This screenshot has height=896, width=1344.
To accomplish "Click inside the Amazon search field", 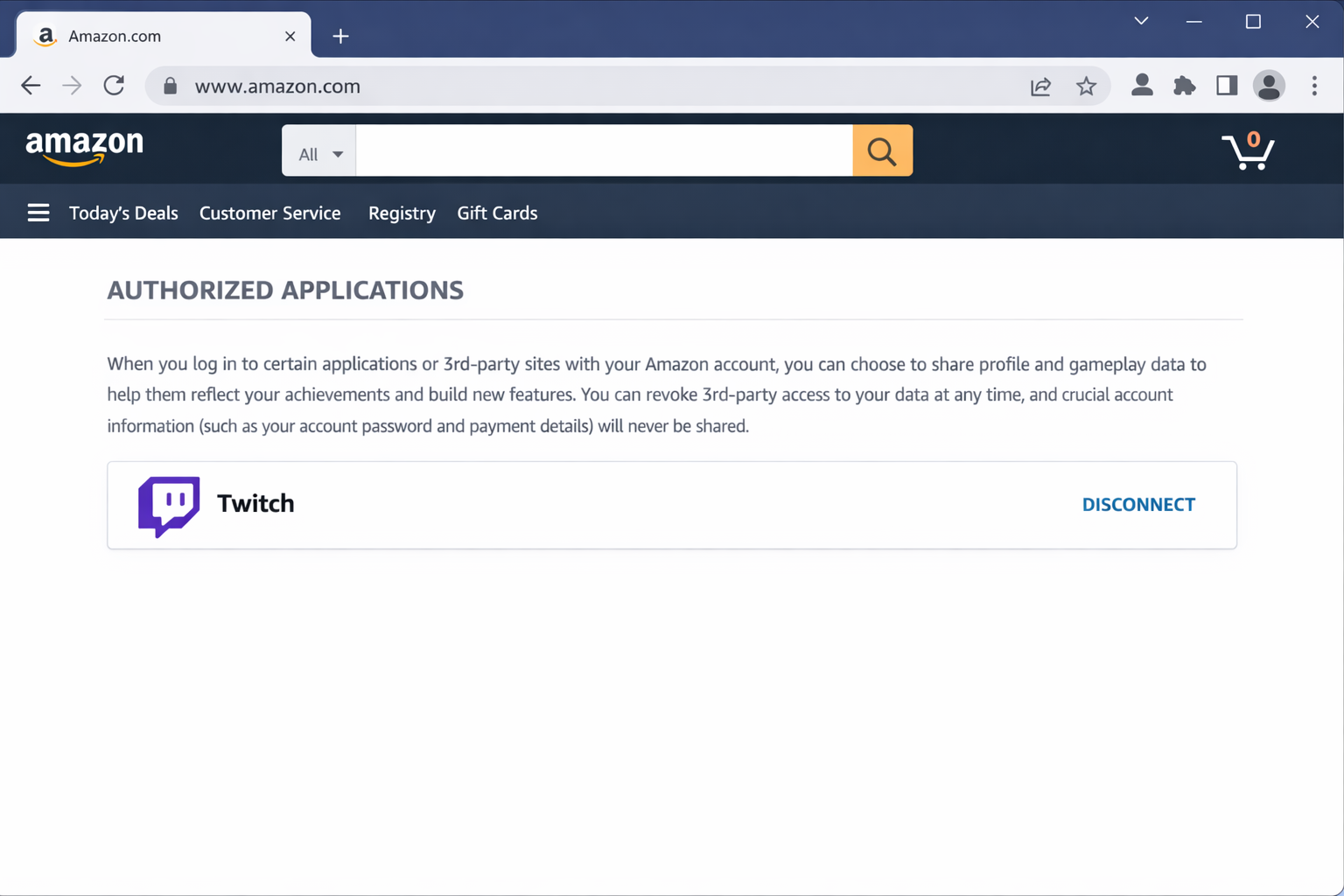I will (604, 150).
